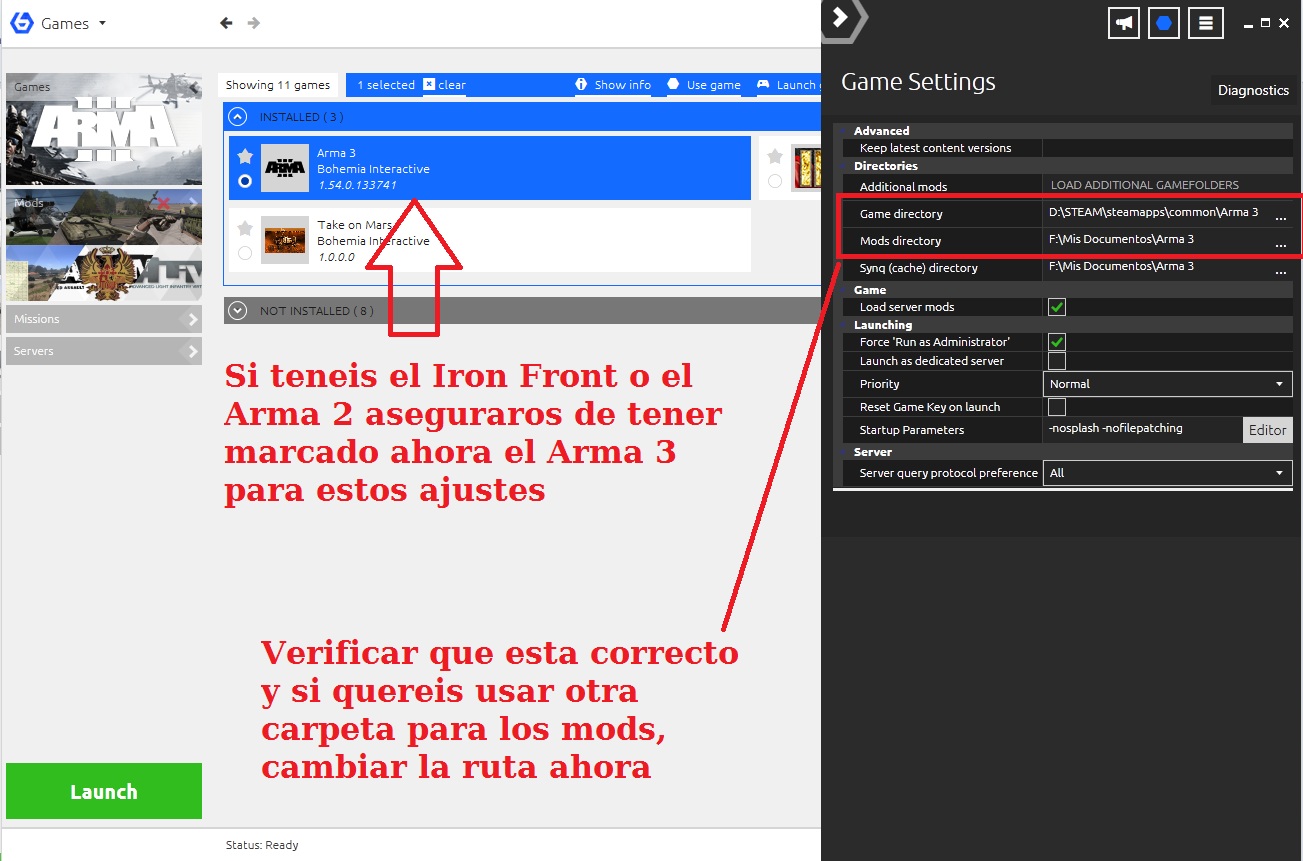
Task: Click LOAD ADDITIONAL GAMEFOLDERS
Action: point(1144,185)
